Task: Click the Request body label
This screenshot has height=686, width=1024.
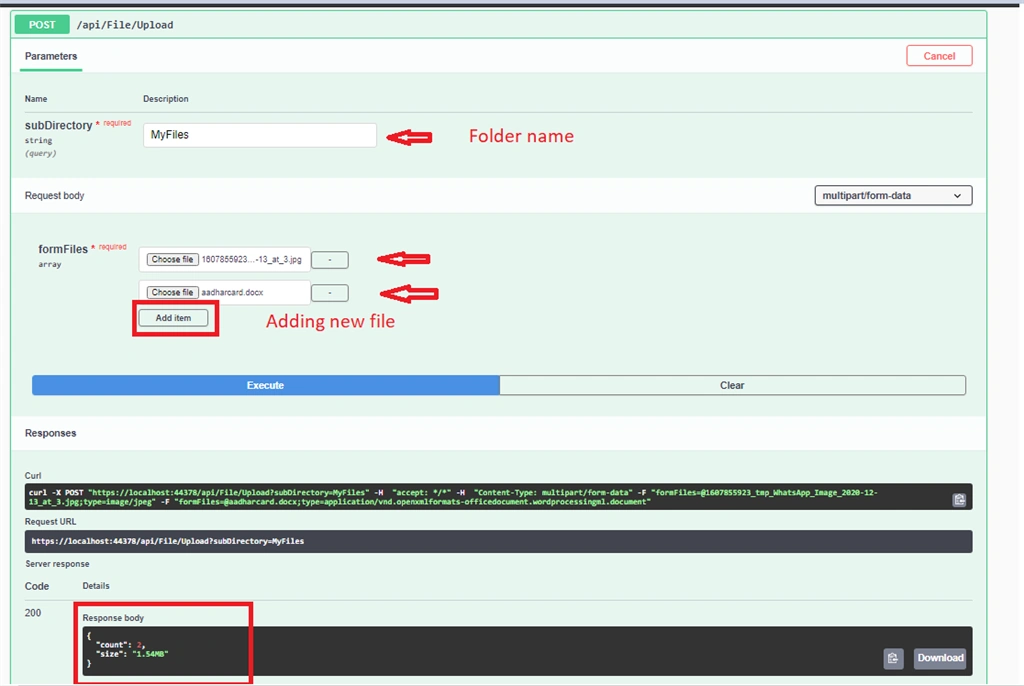Action: coord(54,195)
